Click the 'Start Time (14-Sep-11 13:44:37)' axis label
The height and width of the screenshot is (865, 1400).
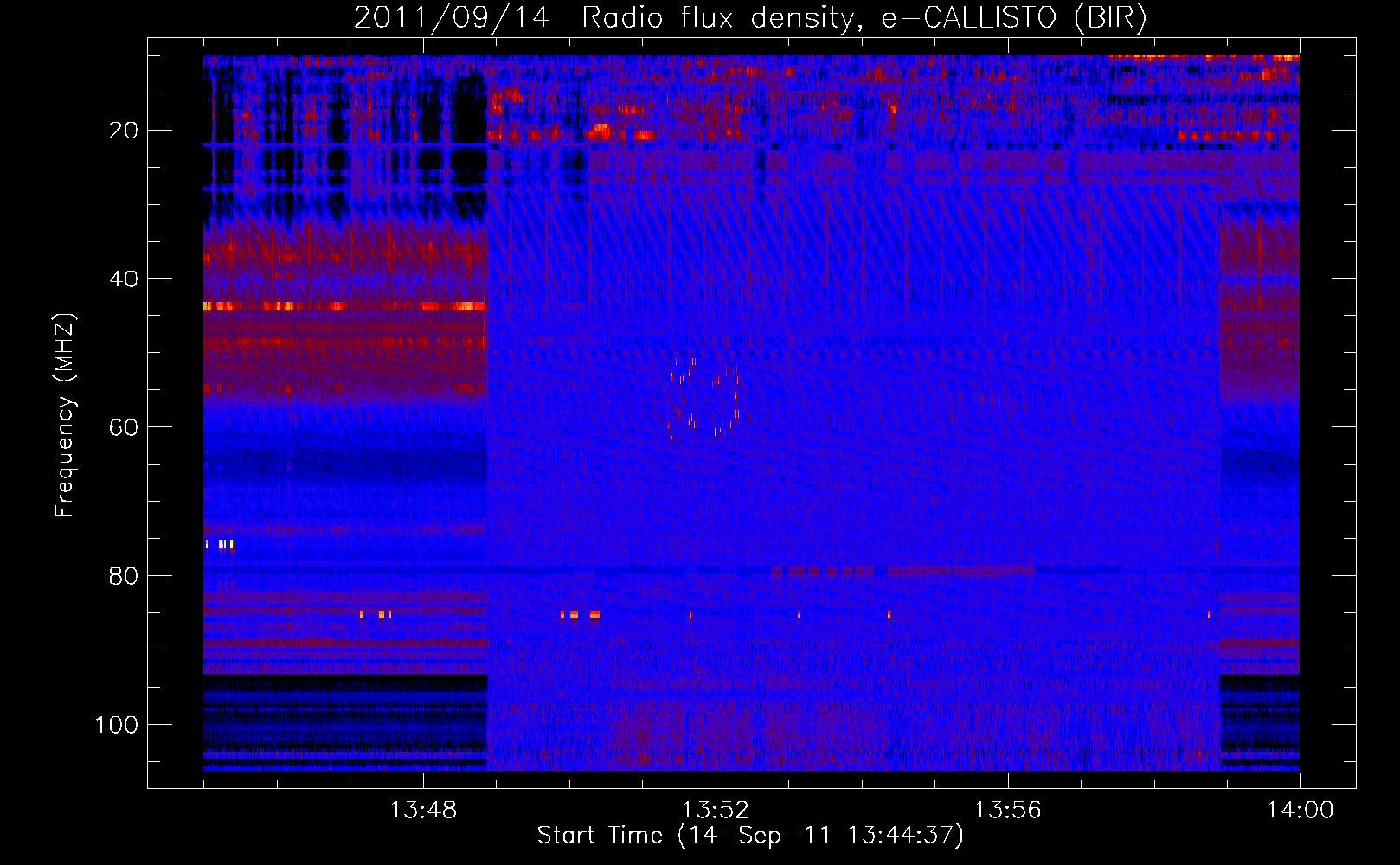tap(750, 836)
